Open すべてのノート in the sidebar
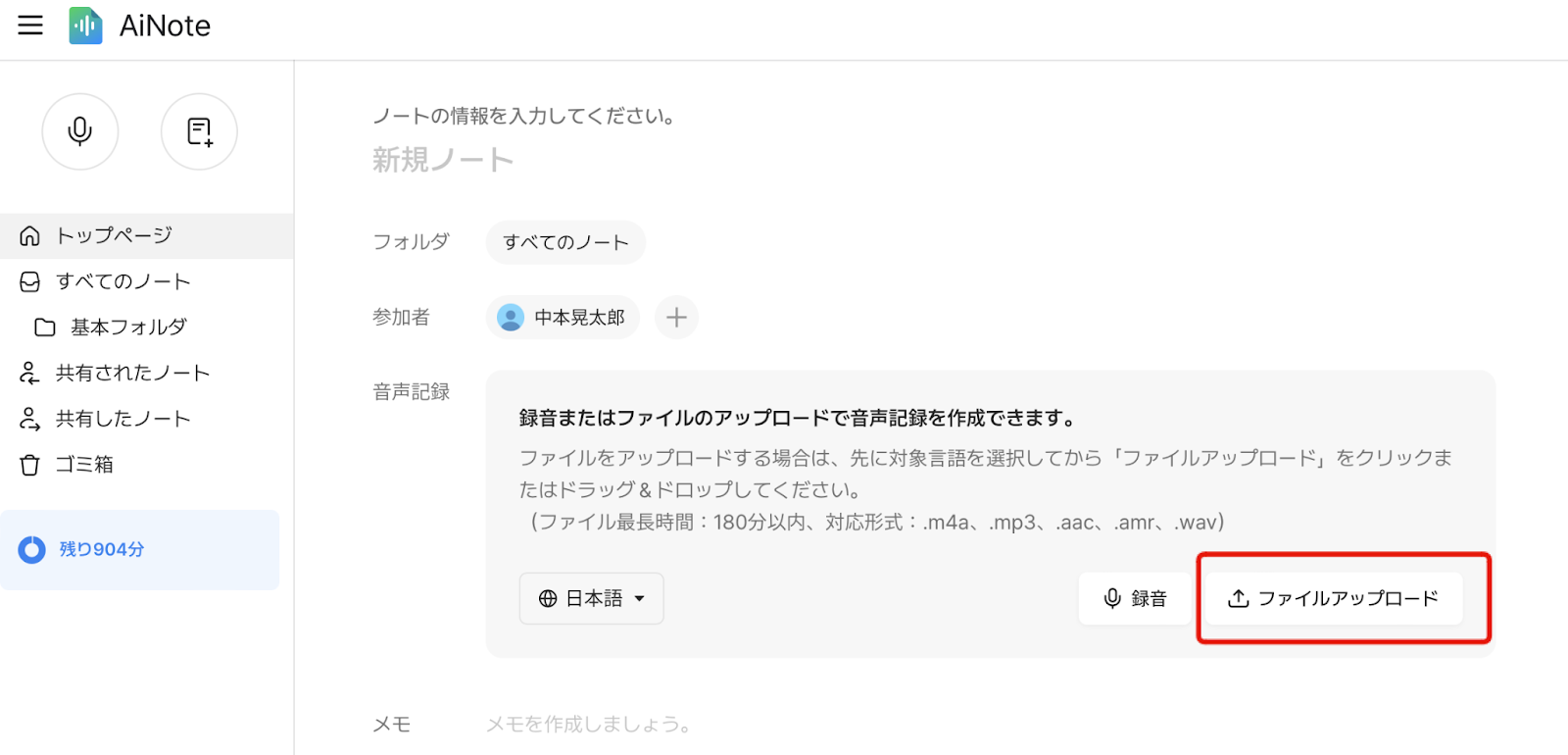The height and width of the screenshot is (755, 1568). click(147, 281)
